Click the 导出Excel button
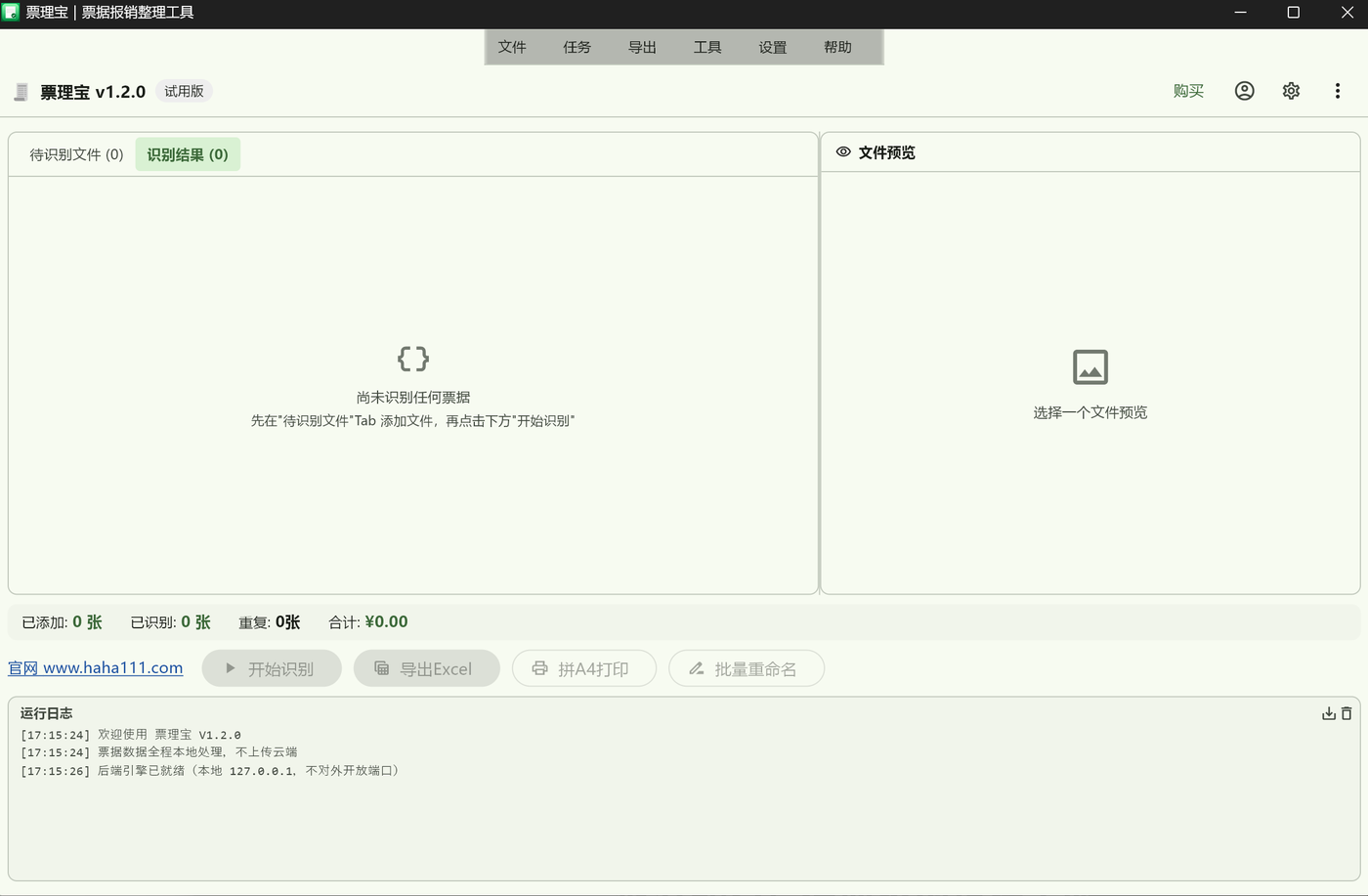Viewport: 1368px width, 896px height. [x=427, y=668]
